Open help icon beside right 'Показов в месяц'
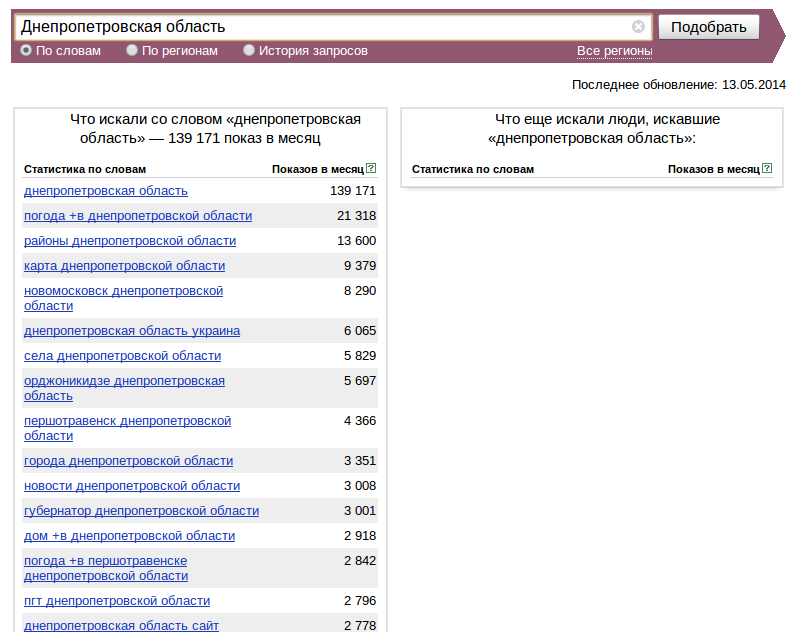 tap(767, 168)
